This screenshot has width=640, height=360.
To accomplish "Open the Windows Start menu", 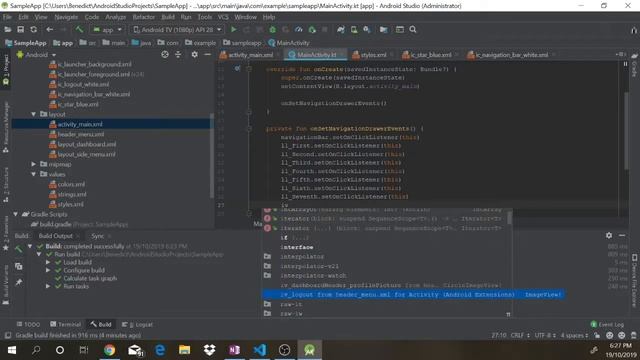I will 12,350.
